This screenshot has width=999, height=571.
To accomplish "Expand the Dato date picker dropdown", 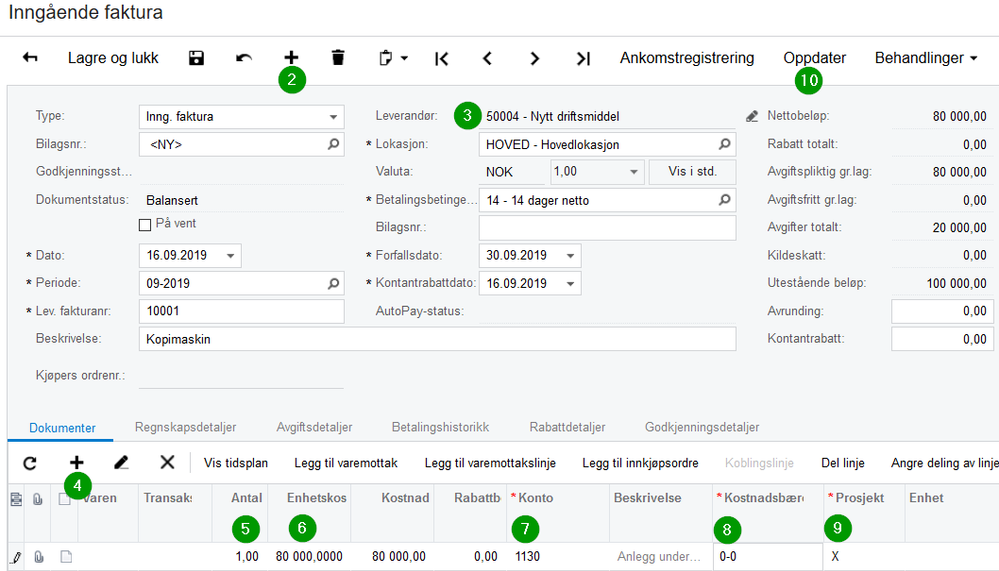I will click(x=231, y=256).
